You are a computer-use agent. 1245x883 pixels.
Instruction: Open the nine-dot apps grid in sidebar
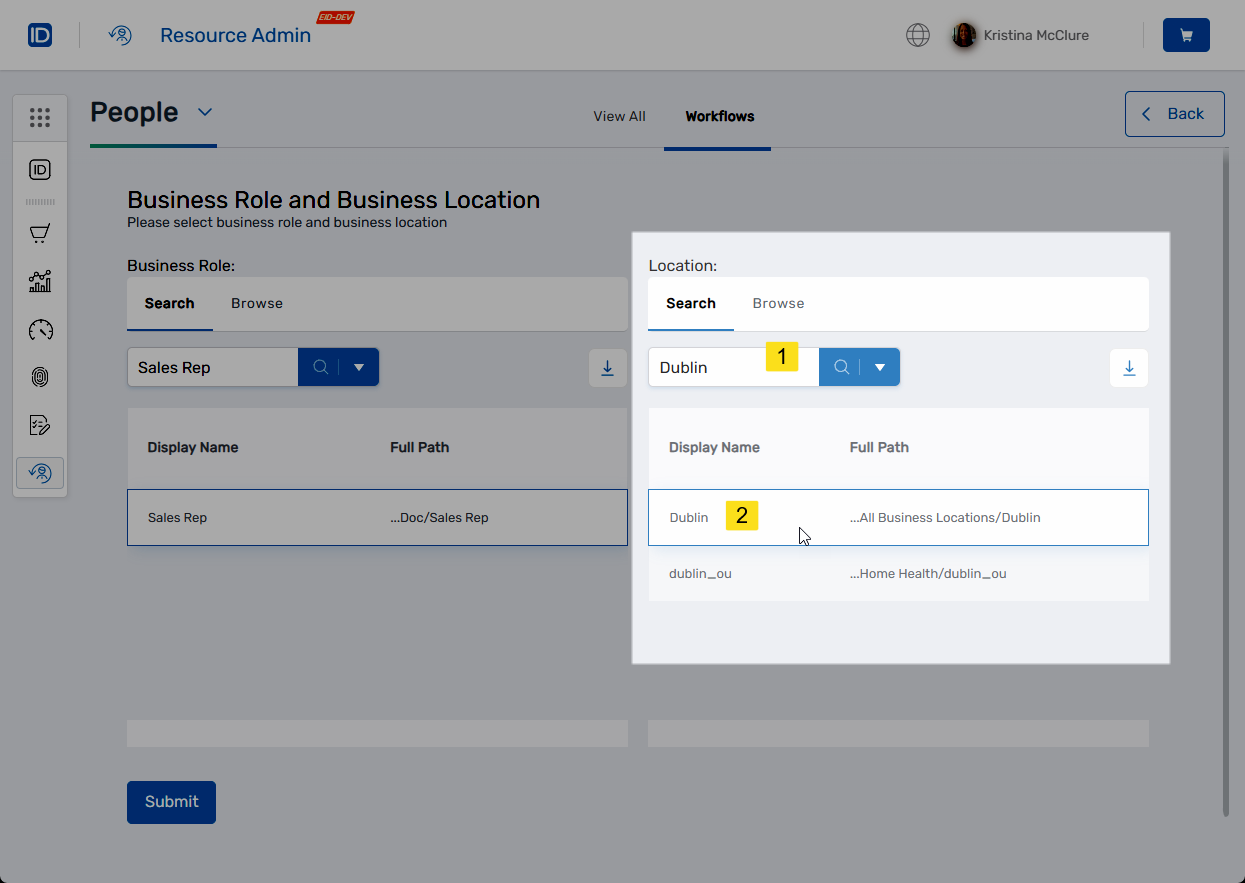pos(40,118)
